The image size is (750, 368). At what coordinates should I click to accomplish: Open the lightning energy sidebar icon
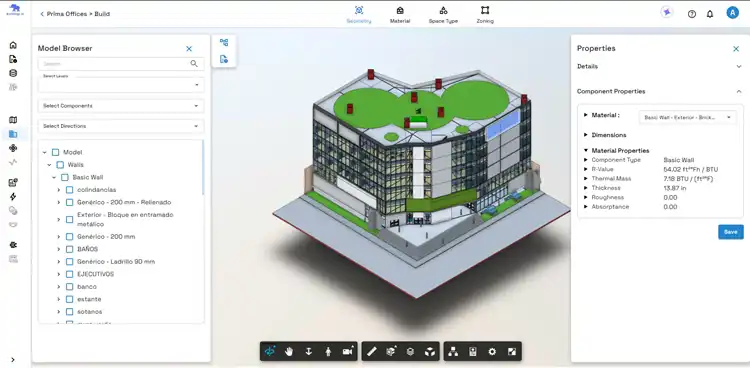[13, 196]
